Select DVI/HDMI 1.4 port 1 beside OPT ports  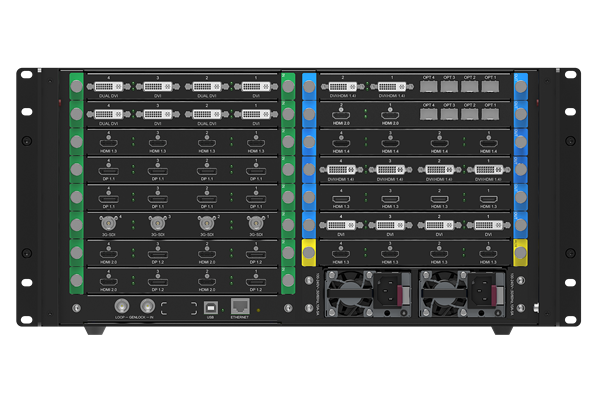pyautogui.click(x=392, y=87)
